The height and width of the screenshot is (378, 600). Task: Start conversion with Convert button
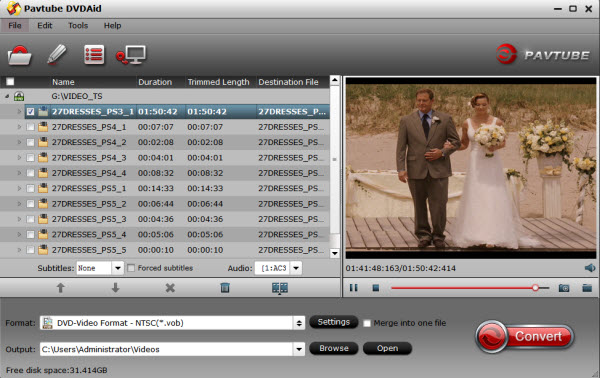(x=525, y=337)
